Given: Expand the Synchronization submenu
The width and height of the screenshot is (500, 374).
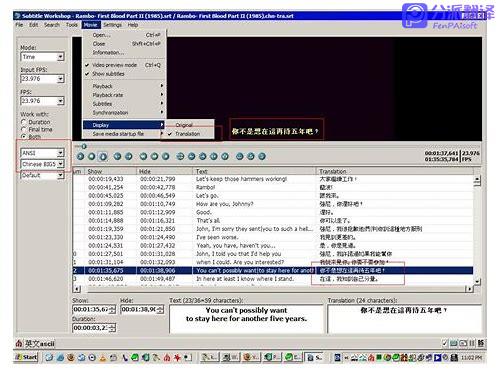Looking at the screenshot, I should click(123, 113).
